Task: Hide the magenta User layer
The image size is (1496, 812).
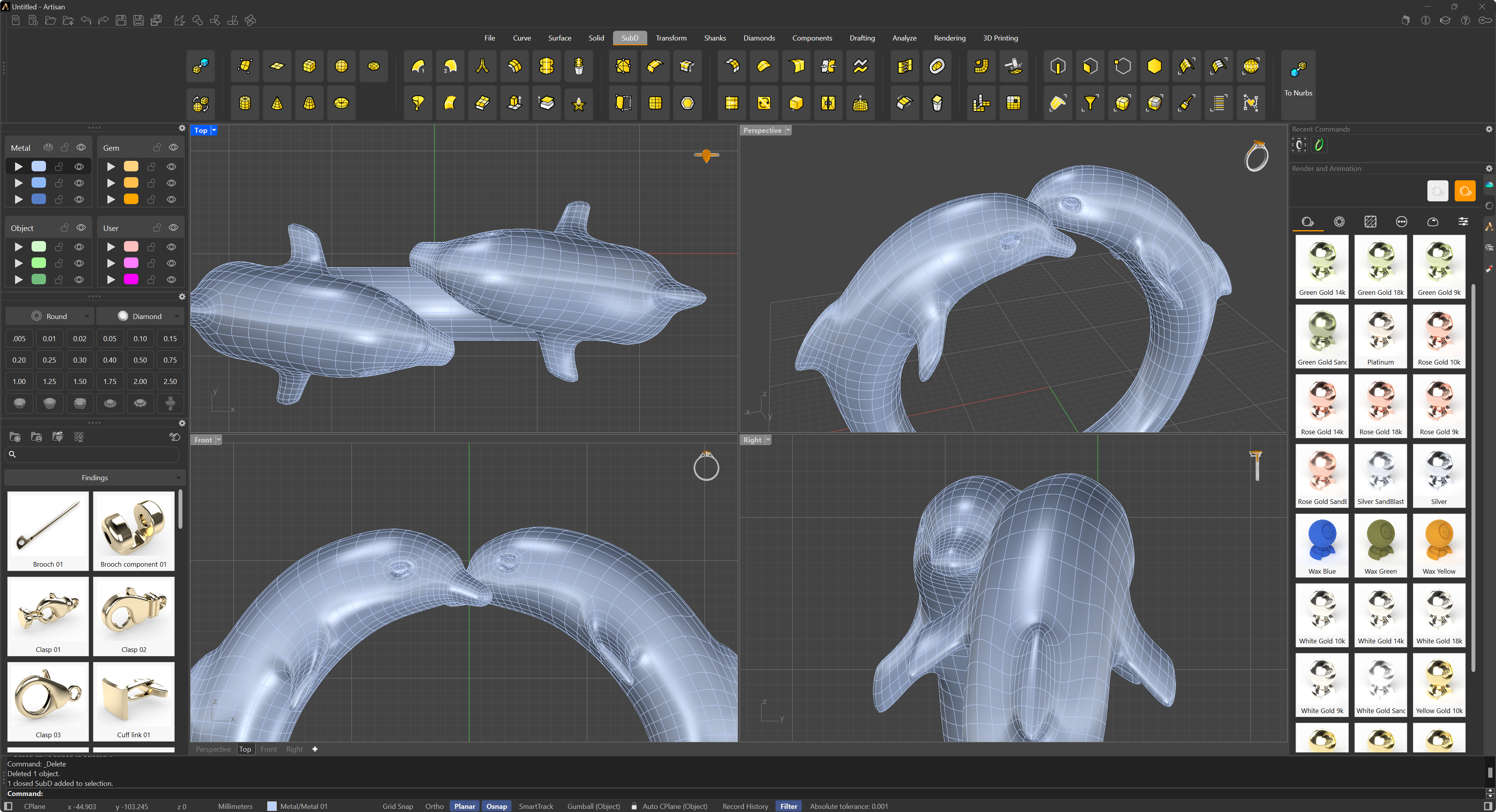Action: tap(171, 279)
